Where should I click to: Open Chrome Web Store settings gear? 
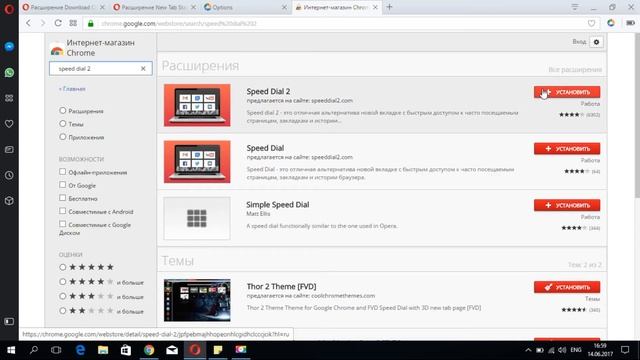pyautogui.click(x=596, y=42)
